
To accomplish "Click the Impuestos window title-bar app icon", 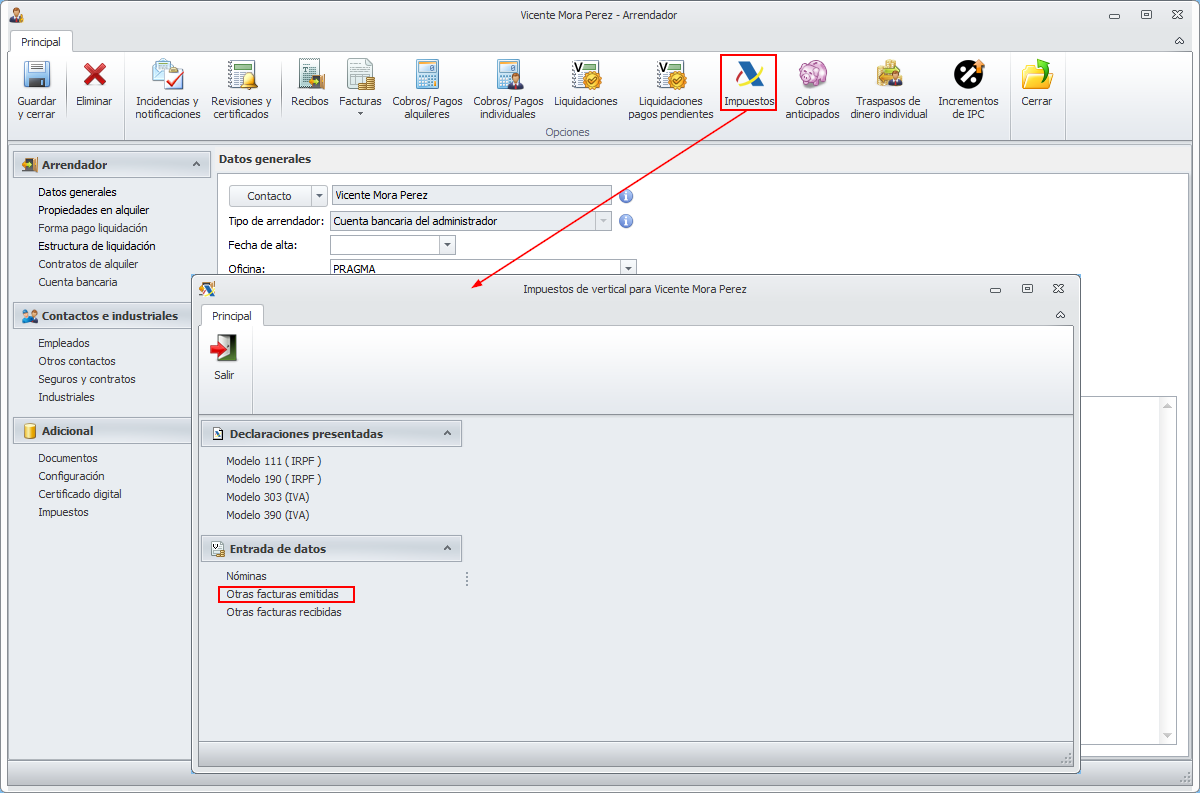I will [x=207, y=289].
